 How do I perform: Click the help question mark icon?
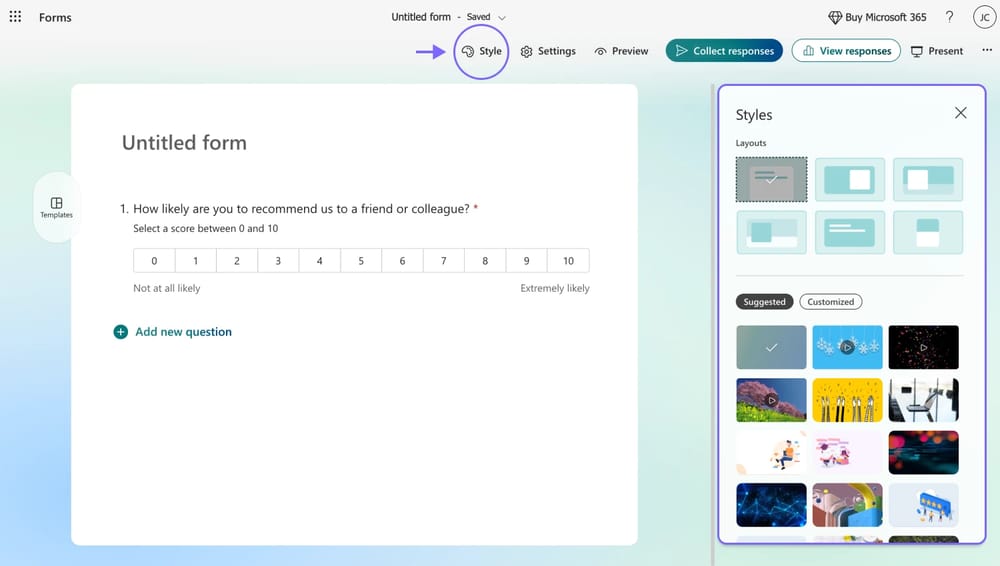pos(949,17)
